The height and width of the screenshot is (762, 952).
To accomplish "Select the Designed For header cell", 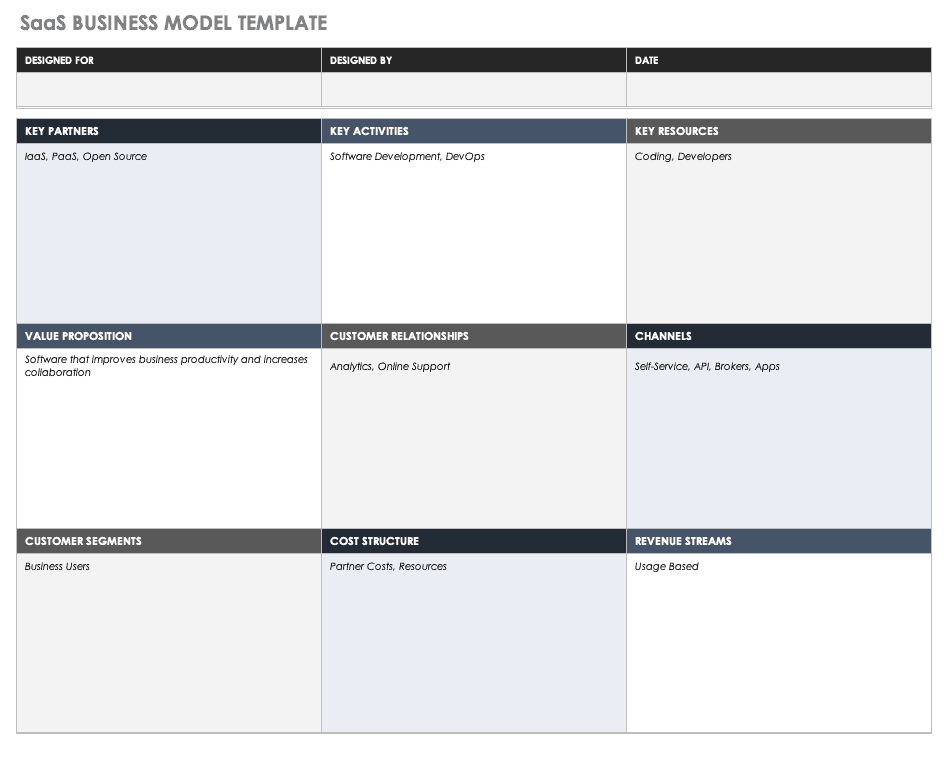I will click(x=169, y=60).
